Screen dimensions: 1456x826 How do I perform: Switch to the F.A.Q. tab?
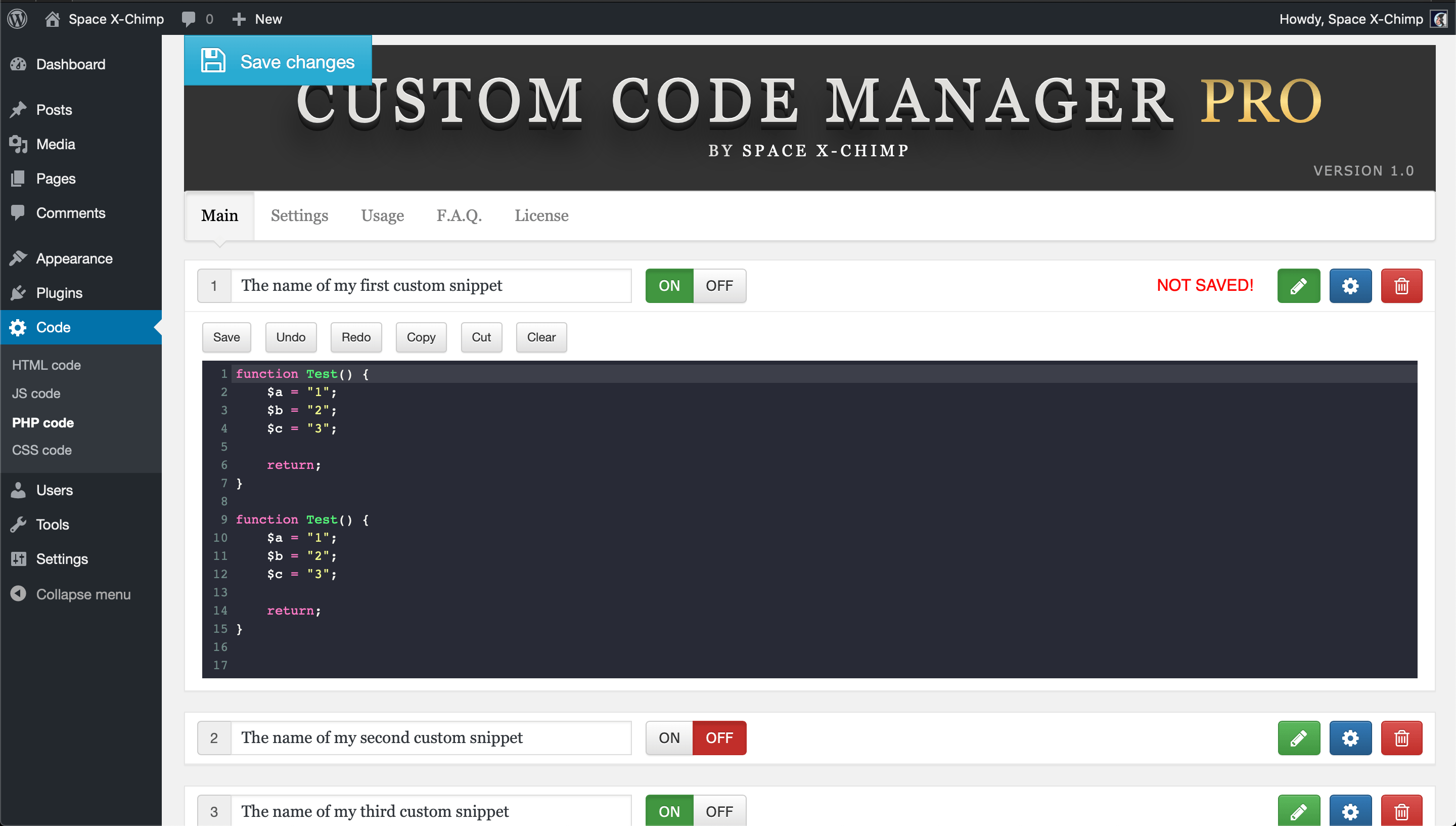click(459, 214)
